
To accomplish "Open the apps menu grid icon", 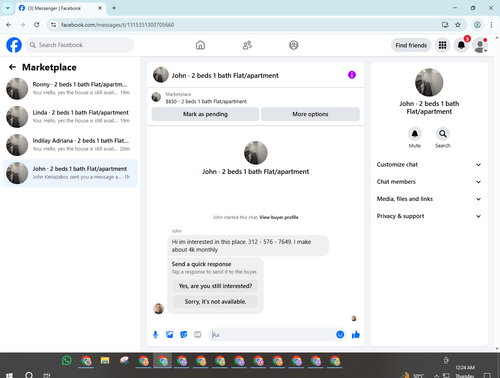I will point(442,45).
